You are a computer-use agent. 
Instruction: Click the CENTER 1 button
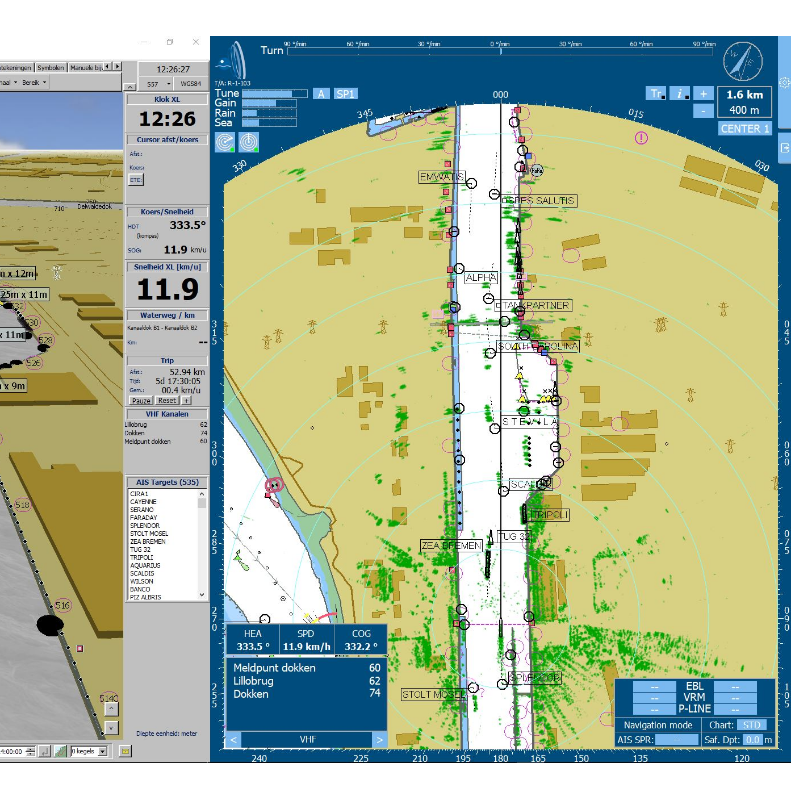[745, 129]
